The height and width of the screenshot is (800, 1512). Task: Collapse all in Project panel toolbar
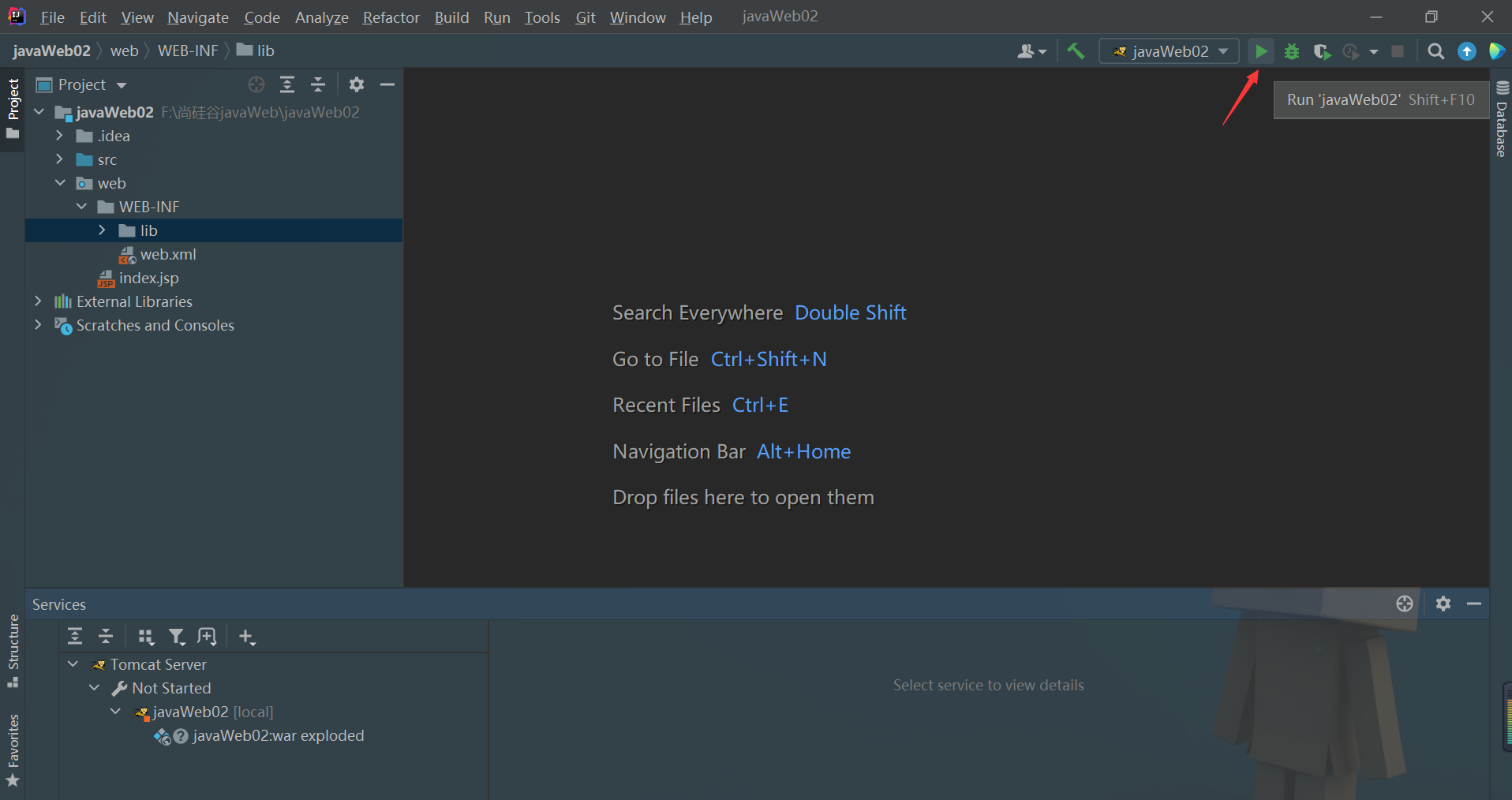[318, 84]
